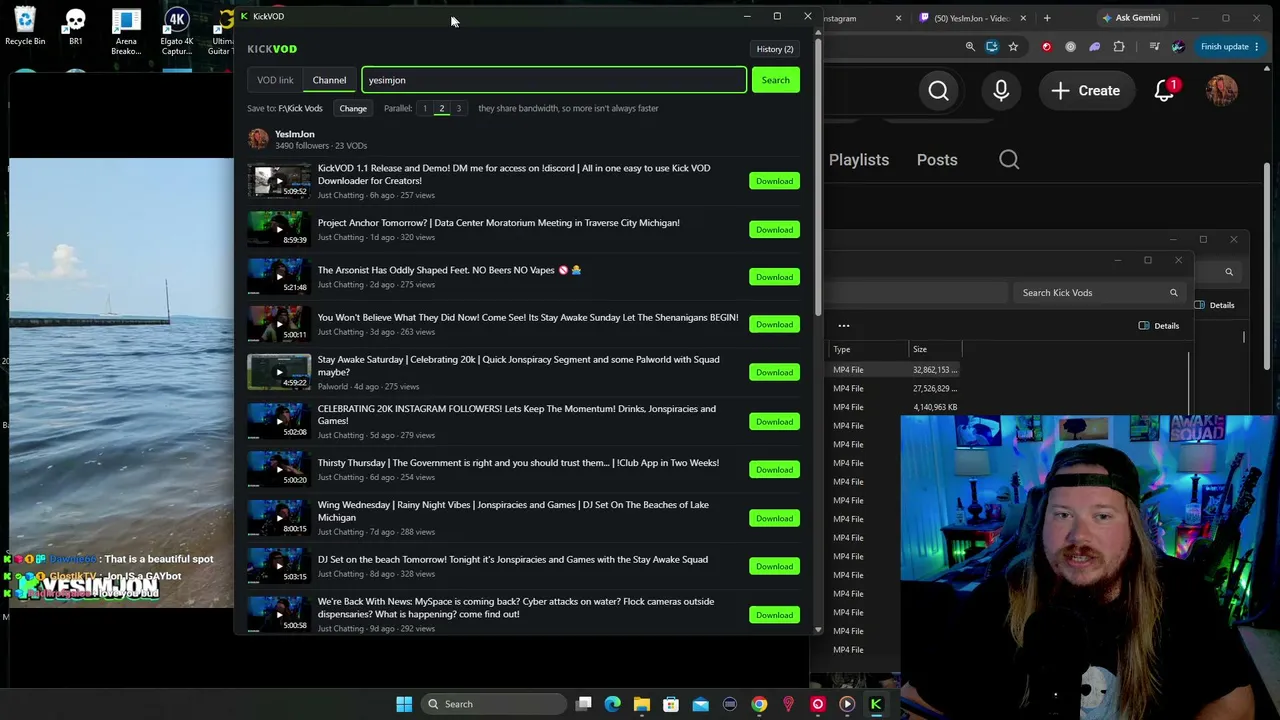
Task: Open the Chrome extensions puzzle icon
Action: (x=1119, y=47)
